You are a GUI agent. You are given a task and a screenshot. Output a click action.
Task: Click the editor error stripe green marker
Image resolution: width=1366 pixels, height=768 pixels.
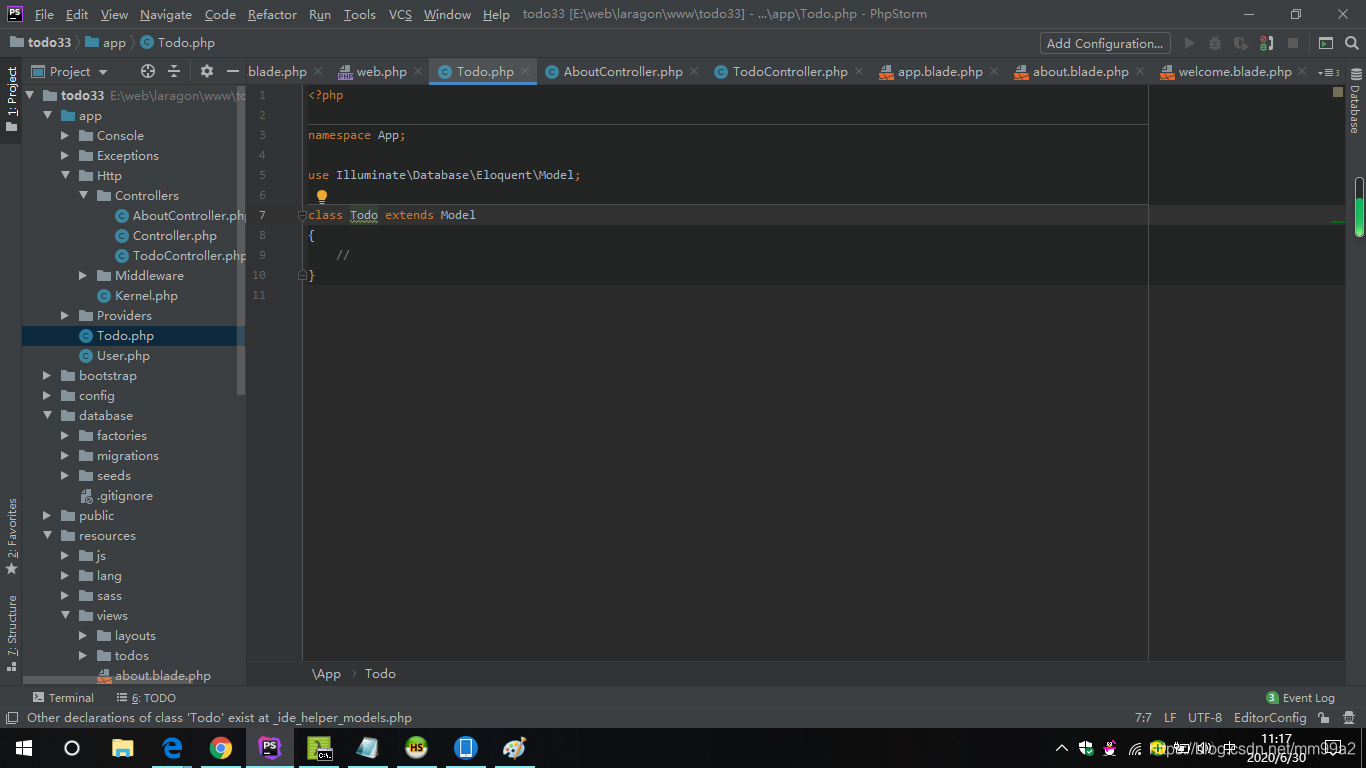point(1338,223)
